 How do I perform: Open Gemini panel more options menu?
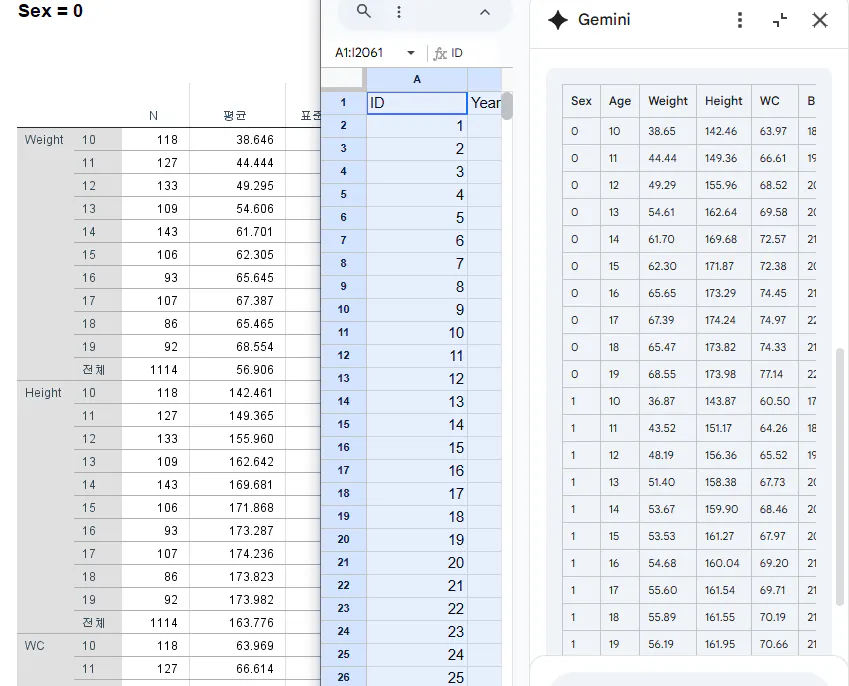tap(740, 20)
